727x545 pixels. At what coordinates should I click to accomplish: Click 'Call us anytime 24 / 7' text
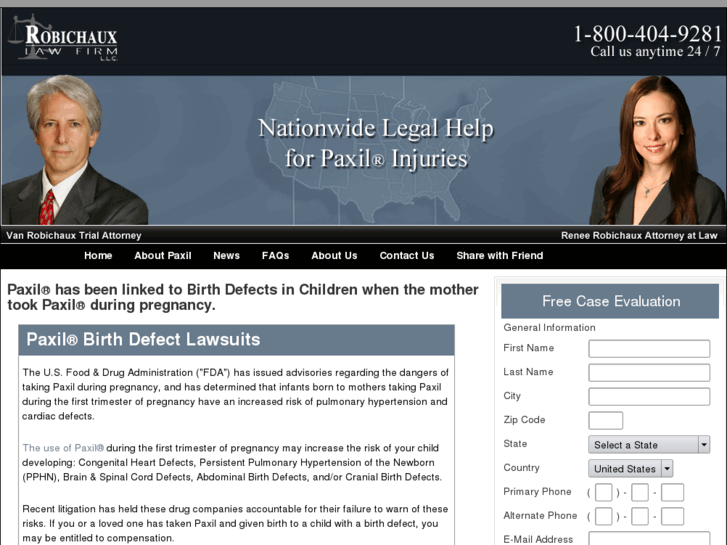[x=655, y=51]
